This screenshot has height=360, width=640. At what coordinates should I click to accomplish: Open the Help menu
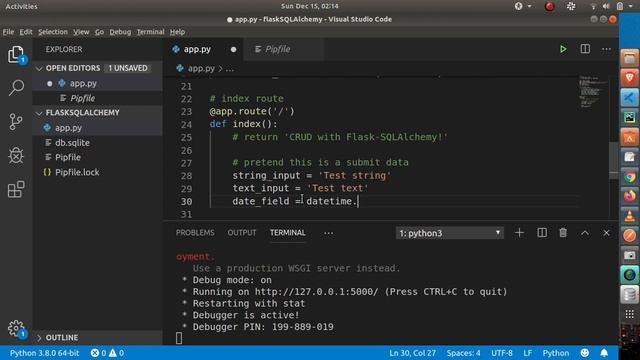[177, 32]
